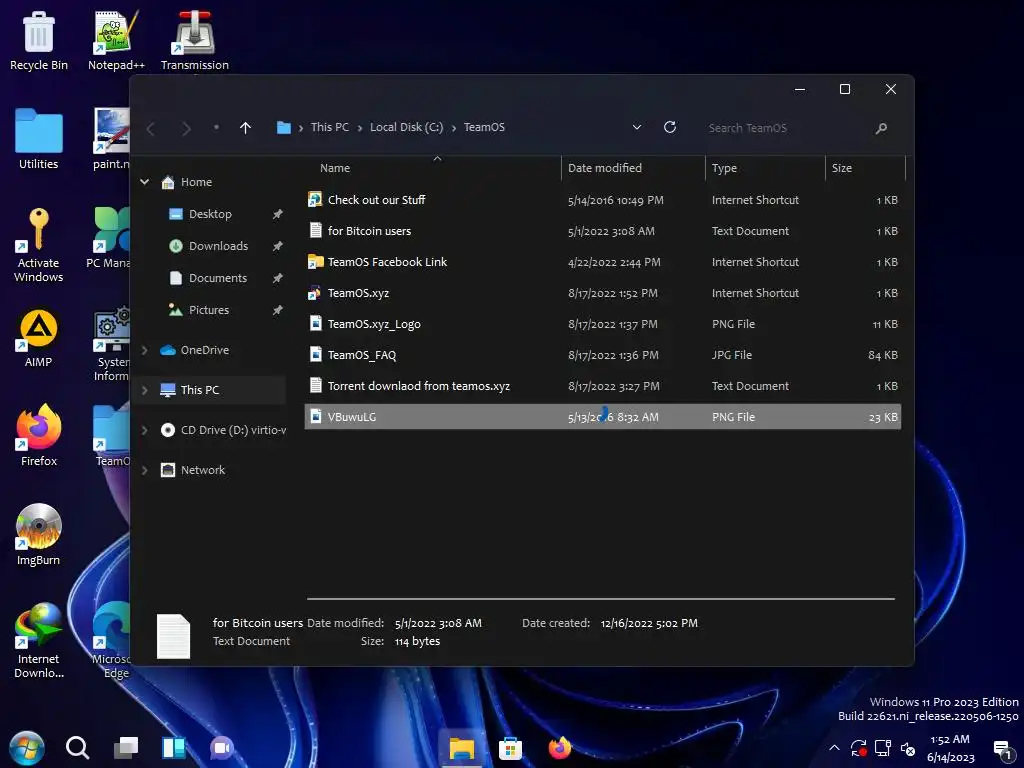Click the Windows Update tray icon
Screen dimensions: 1024x768
pos(858,748)
